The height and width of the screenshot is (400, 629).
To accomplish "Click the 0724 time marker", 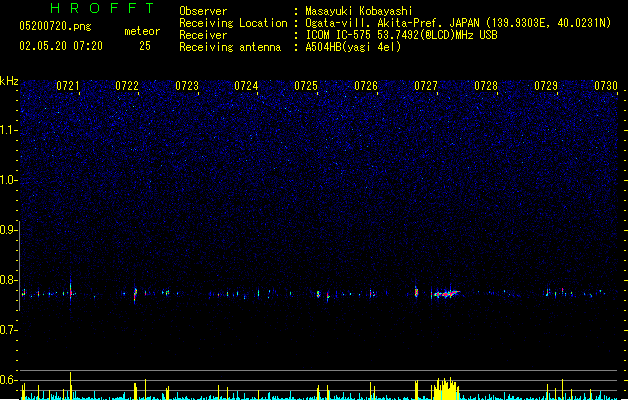I will 246,86.
